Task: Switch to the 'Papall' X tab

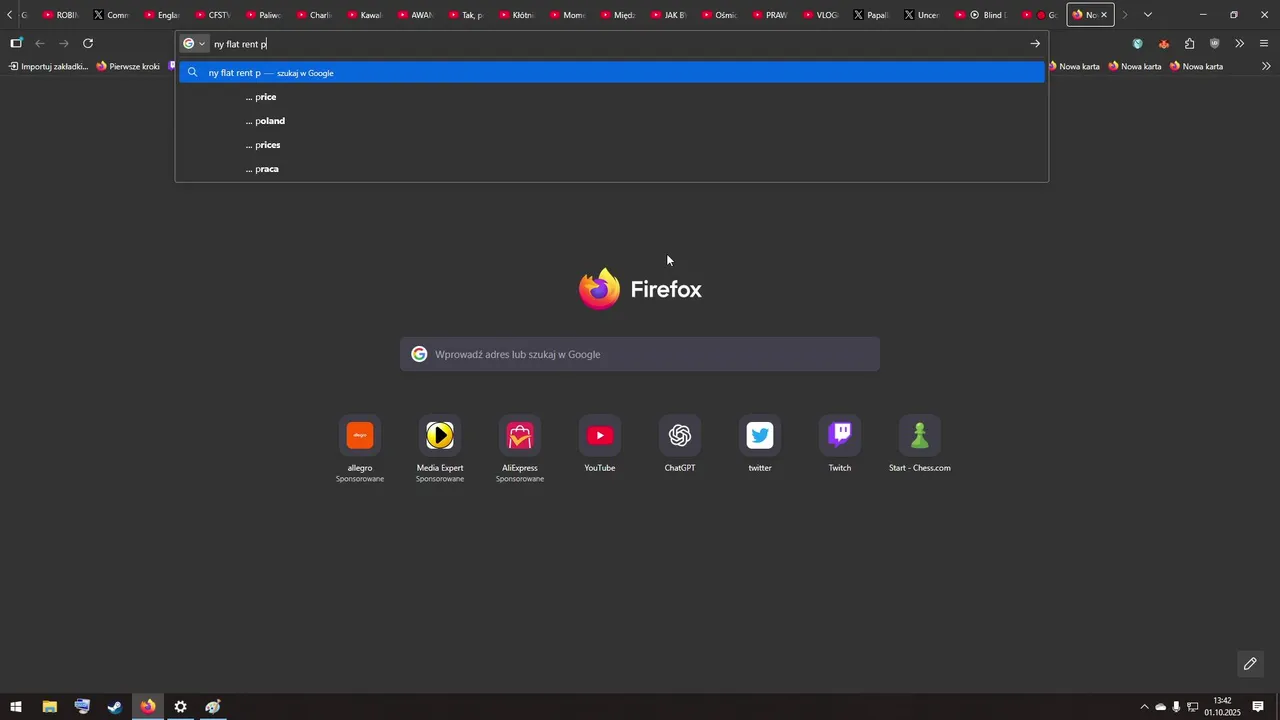Action: pos(873,15)
